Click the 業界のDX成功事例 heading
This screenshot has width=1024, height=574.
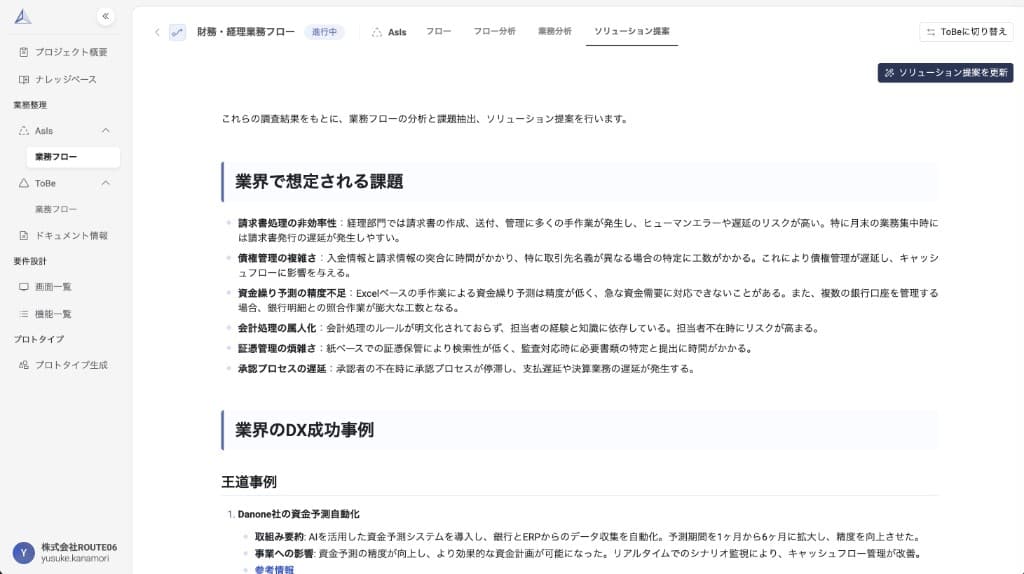[x=304, y=430]
